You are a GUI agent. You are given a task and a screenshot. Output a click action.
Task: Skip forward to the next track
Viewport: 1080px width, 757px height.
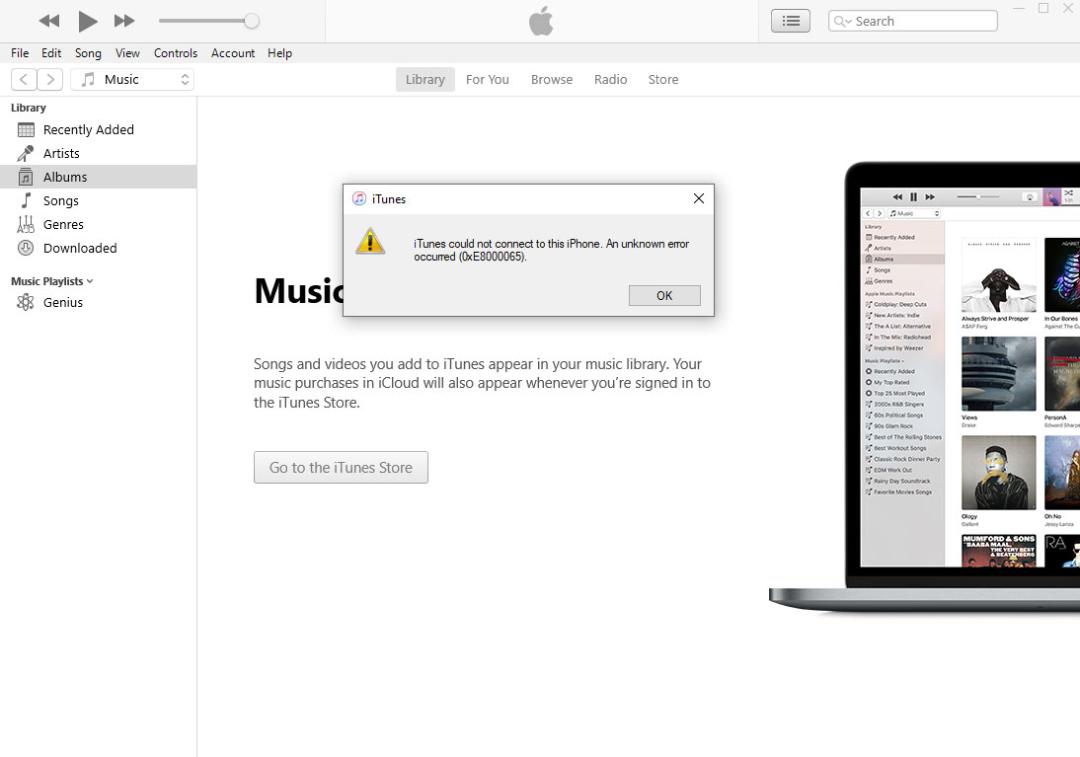tap(125, 21)
